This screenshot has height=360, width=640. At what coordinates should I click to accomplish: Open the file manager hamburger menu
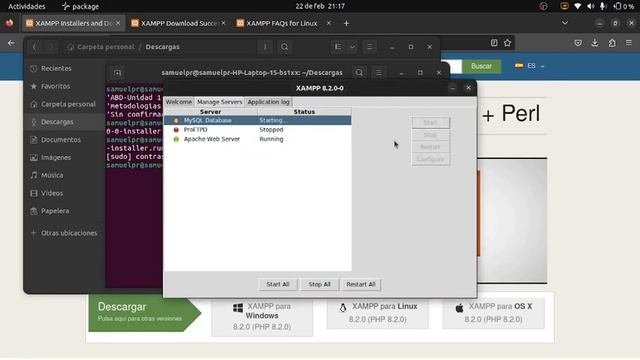coord(369,47)
